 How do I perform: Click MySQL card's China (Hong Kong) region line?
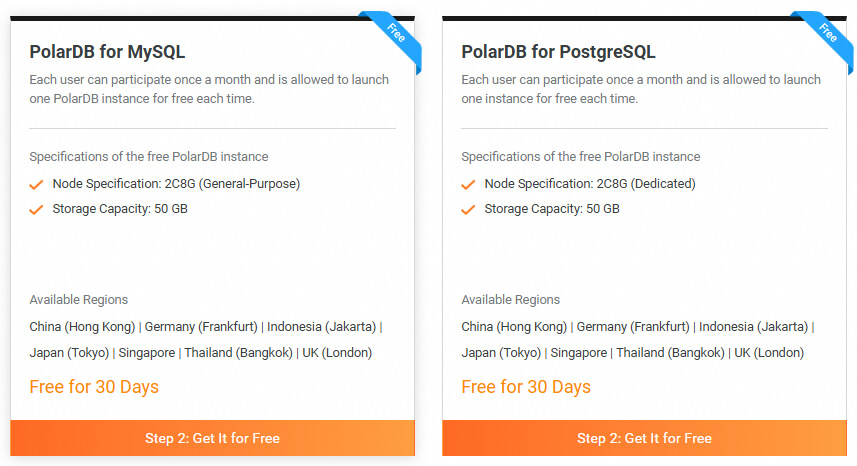(206, 327)
